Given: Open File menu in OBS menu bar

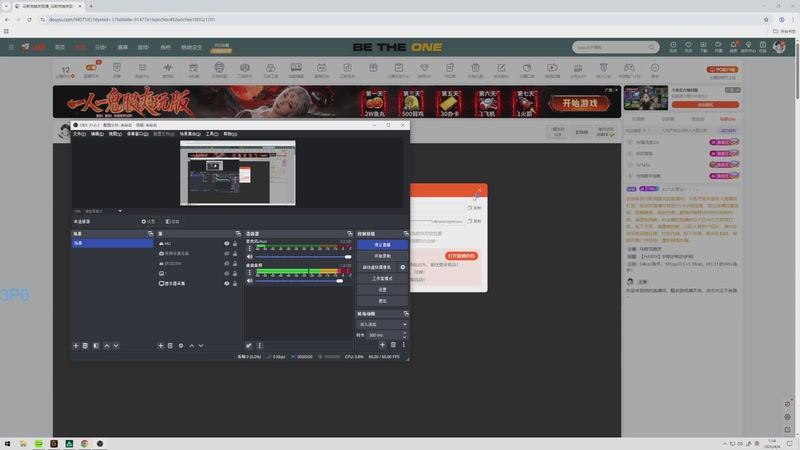Looking at the screenshot, I should point(79,134).
